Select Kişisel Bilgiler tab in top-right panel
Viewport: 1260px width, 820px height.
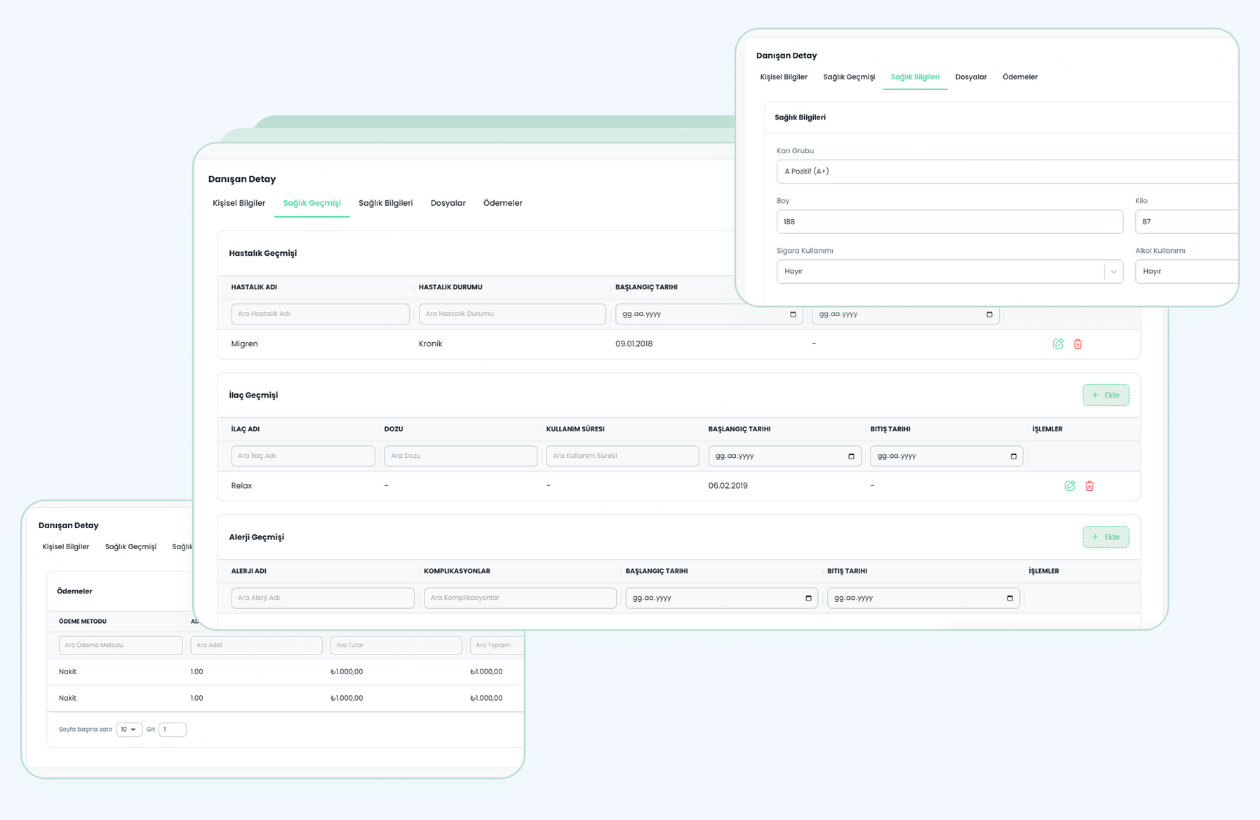pos(783,77)
